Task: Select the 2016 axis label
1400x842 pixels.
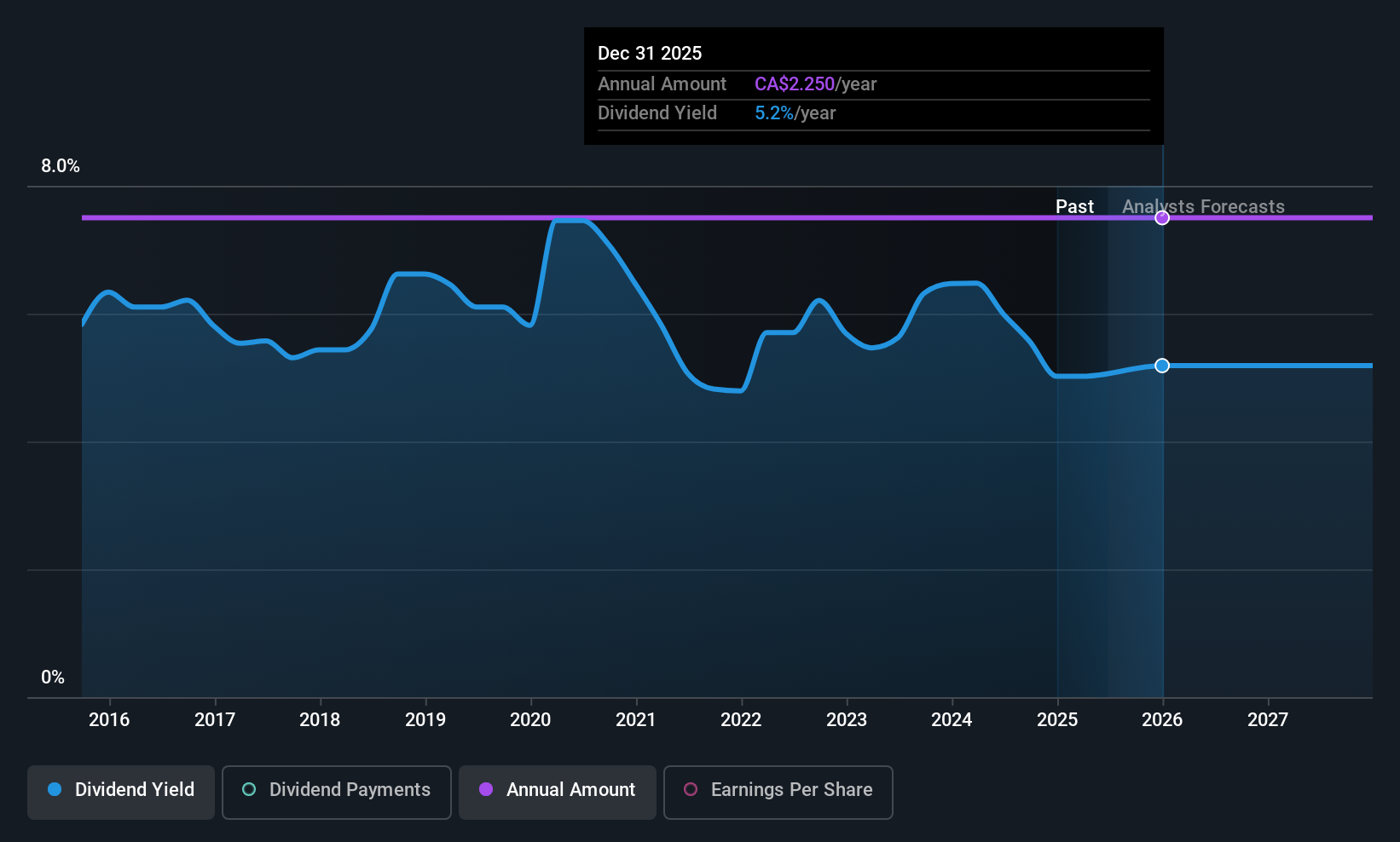Action: tap(109, 720)
